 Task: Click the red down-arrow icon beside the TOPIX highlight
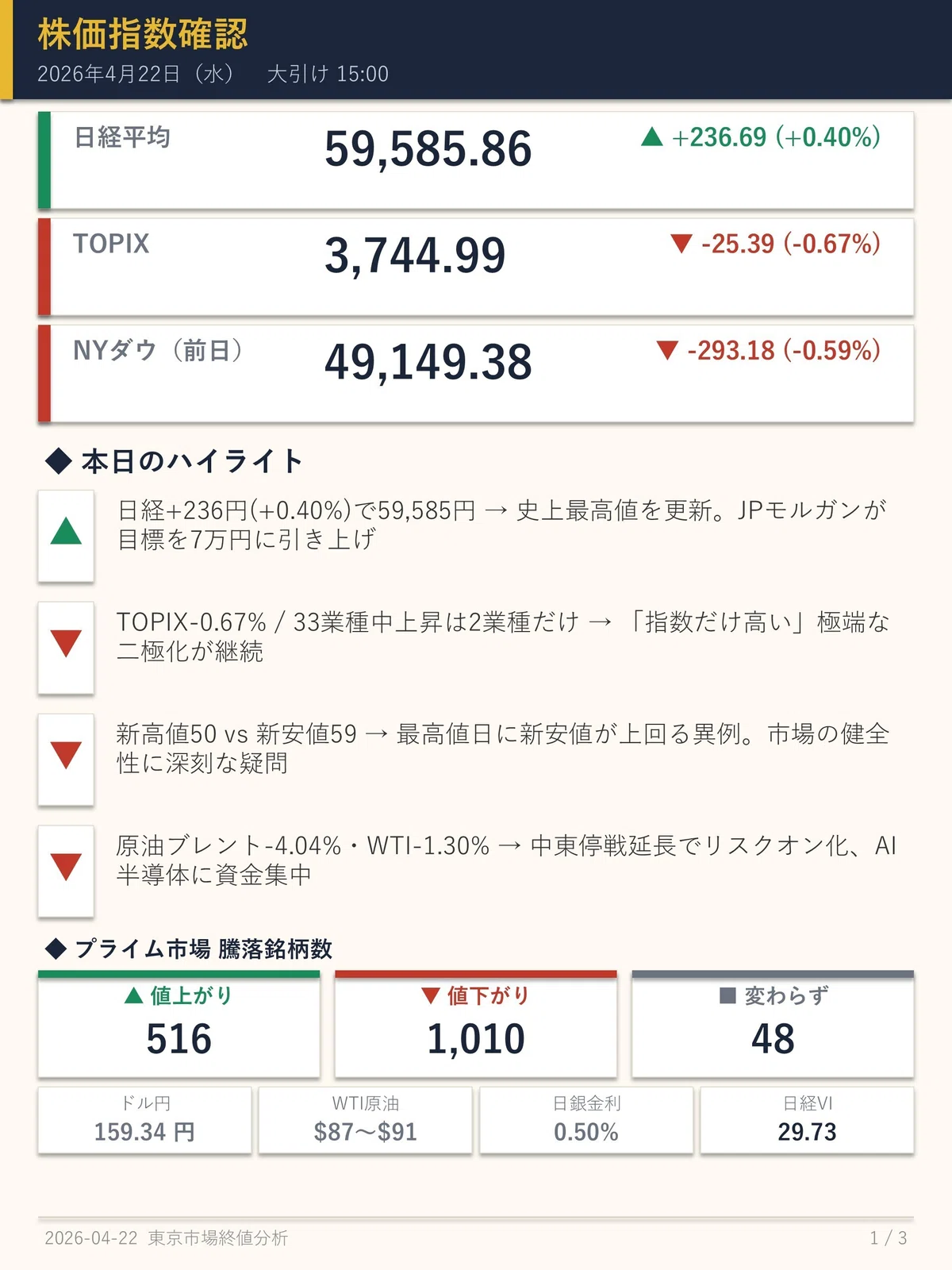coord(66,643)
